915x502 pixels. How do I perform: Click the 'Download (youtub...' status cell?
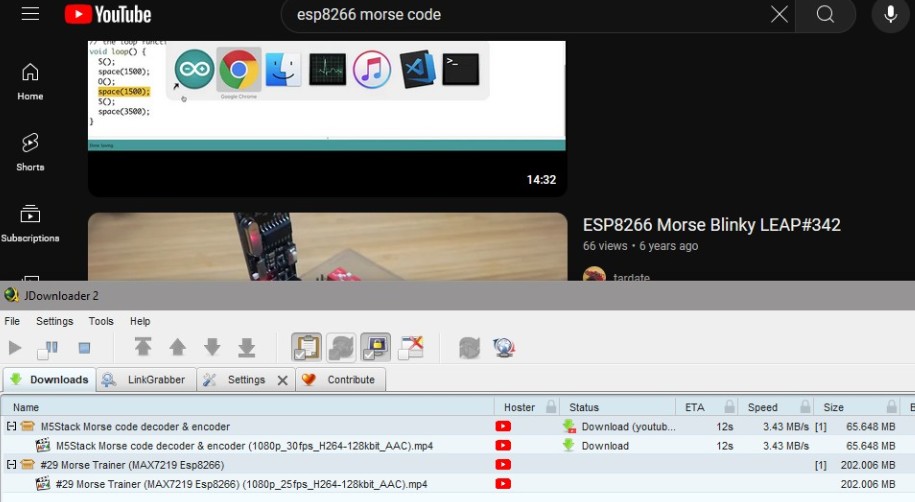[619, 427]
